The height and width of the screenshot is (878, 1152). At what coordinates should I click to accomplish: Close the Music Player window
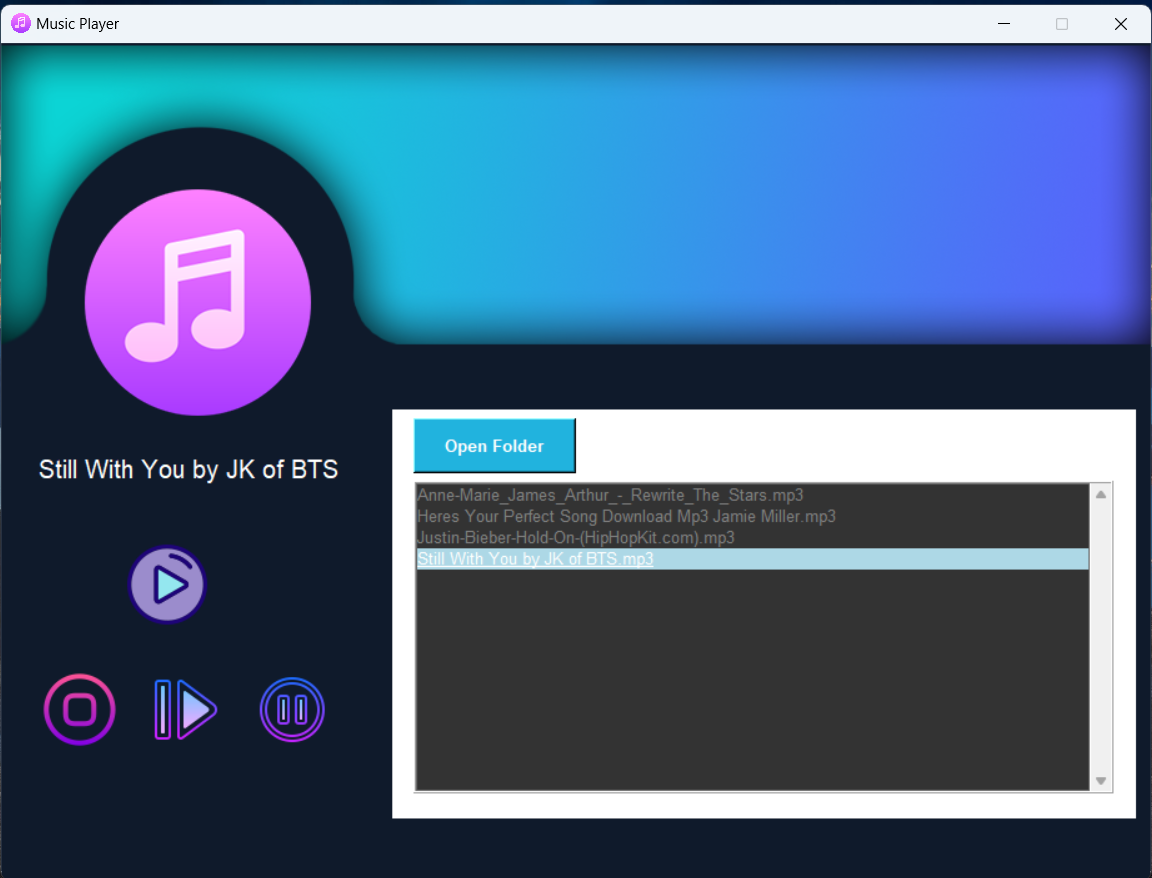click(1120, 24)
